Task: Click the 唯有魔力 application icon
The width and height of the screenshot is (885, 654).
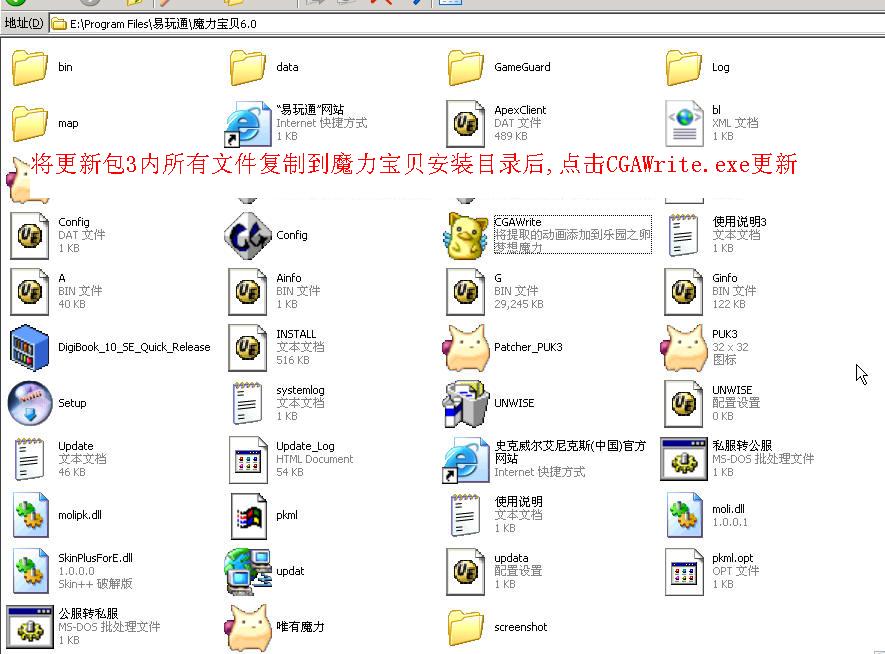Action: 247,627
